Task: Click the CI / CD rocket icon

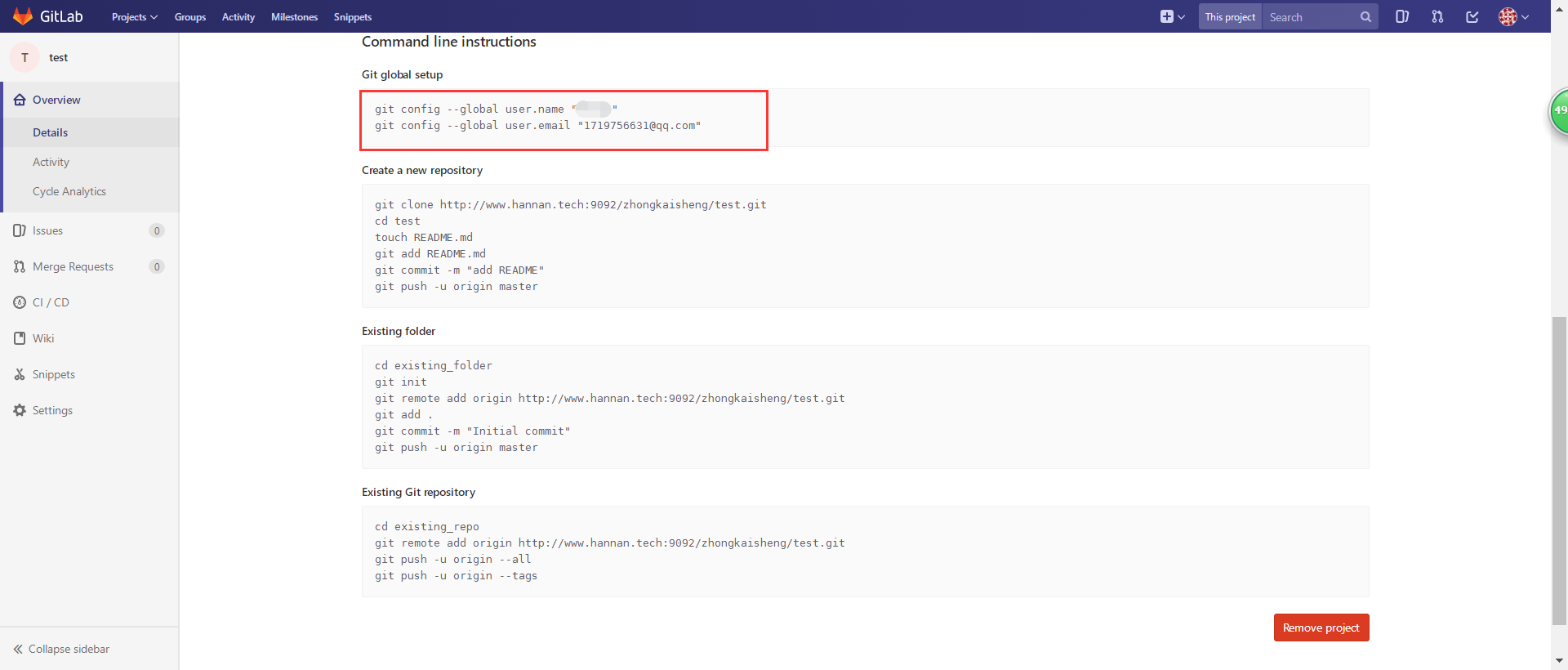Action: click(x=20, y=302)
